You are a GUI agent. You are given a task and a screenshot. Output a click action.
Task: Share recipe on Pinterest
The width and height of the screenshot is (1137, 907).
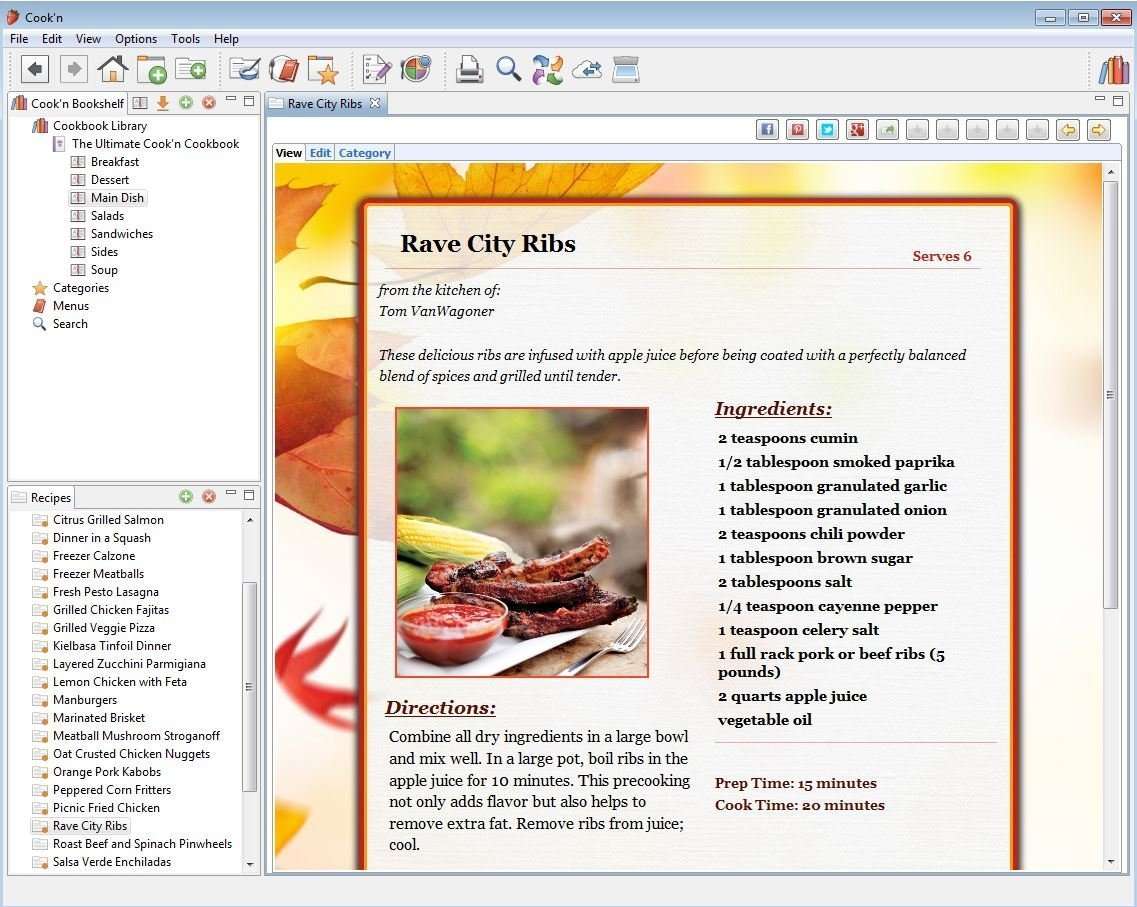[797, 129]
